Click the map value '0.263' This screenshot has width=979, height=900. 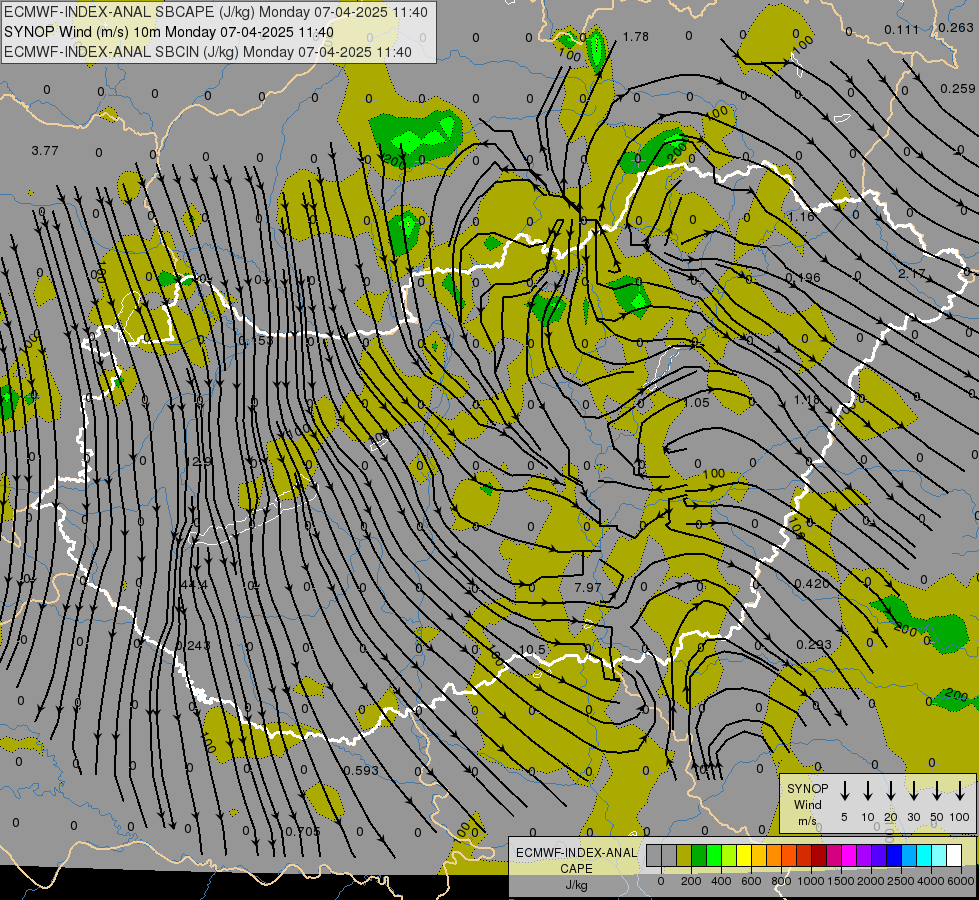point(956,27)
